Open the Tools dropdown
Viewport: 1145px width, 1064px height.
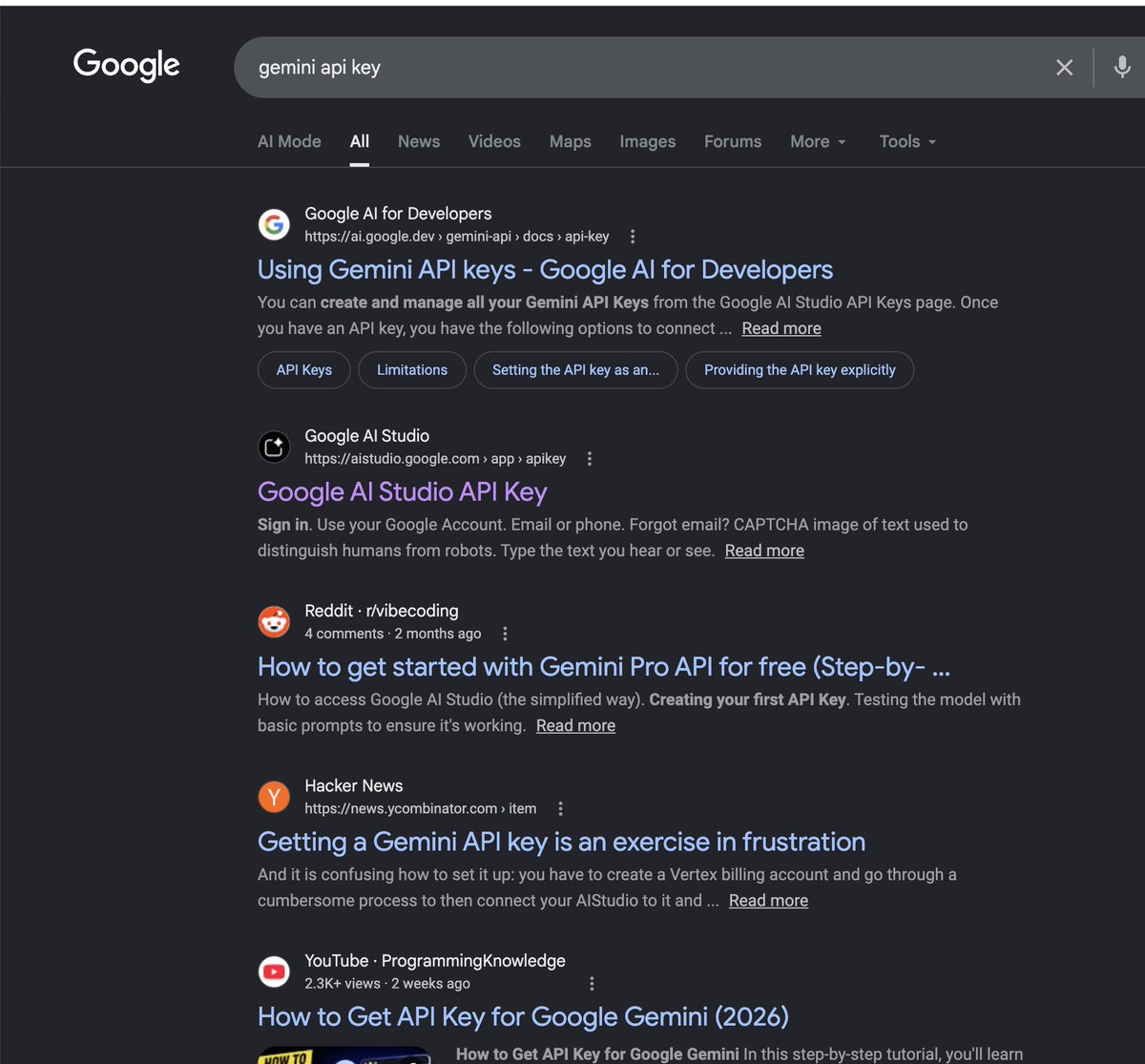(907, 141)
